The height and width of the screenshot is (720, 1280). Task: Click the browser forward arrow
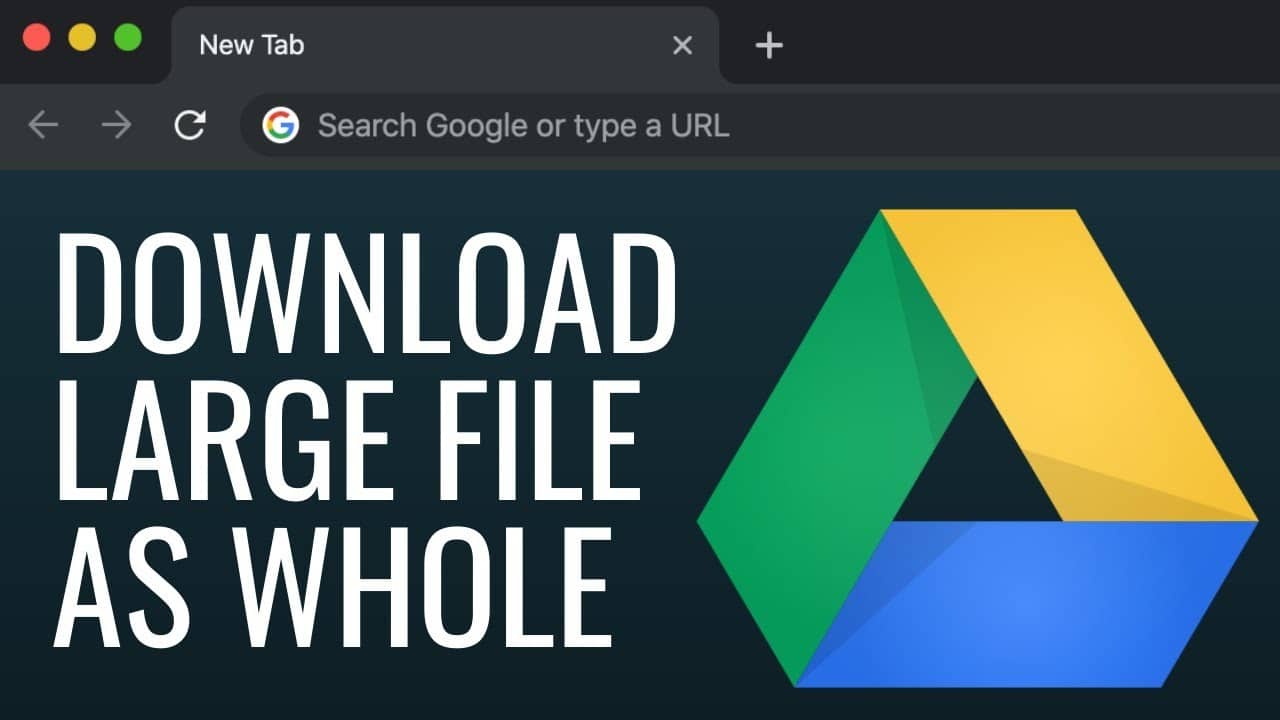[117, 125]
